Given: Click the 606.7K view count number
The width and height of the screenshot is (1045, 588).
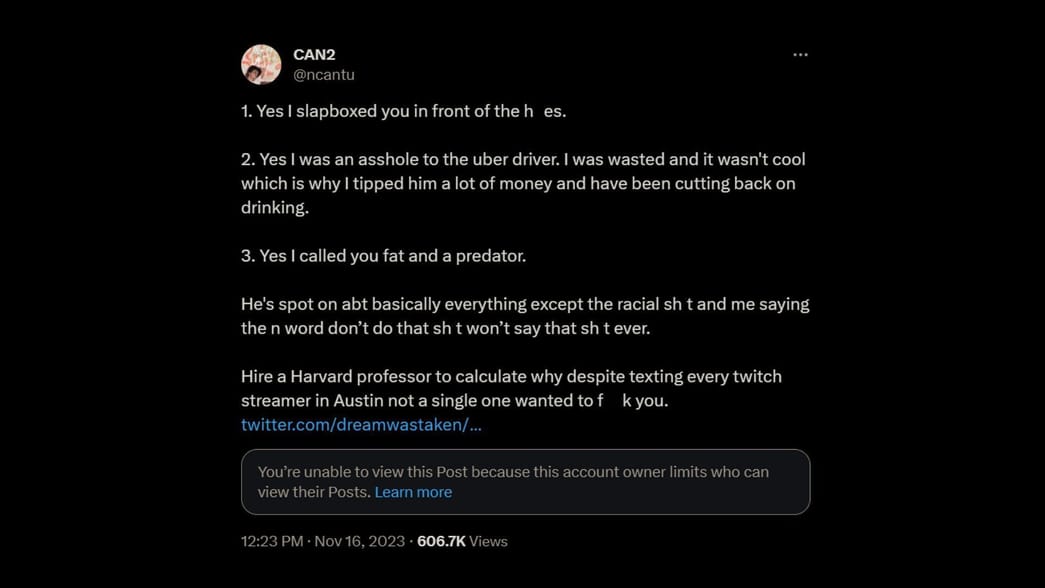Looking at the screenshot, I should click(x=441, y=541).
